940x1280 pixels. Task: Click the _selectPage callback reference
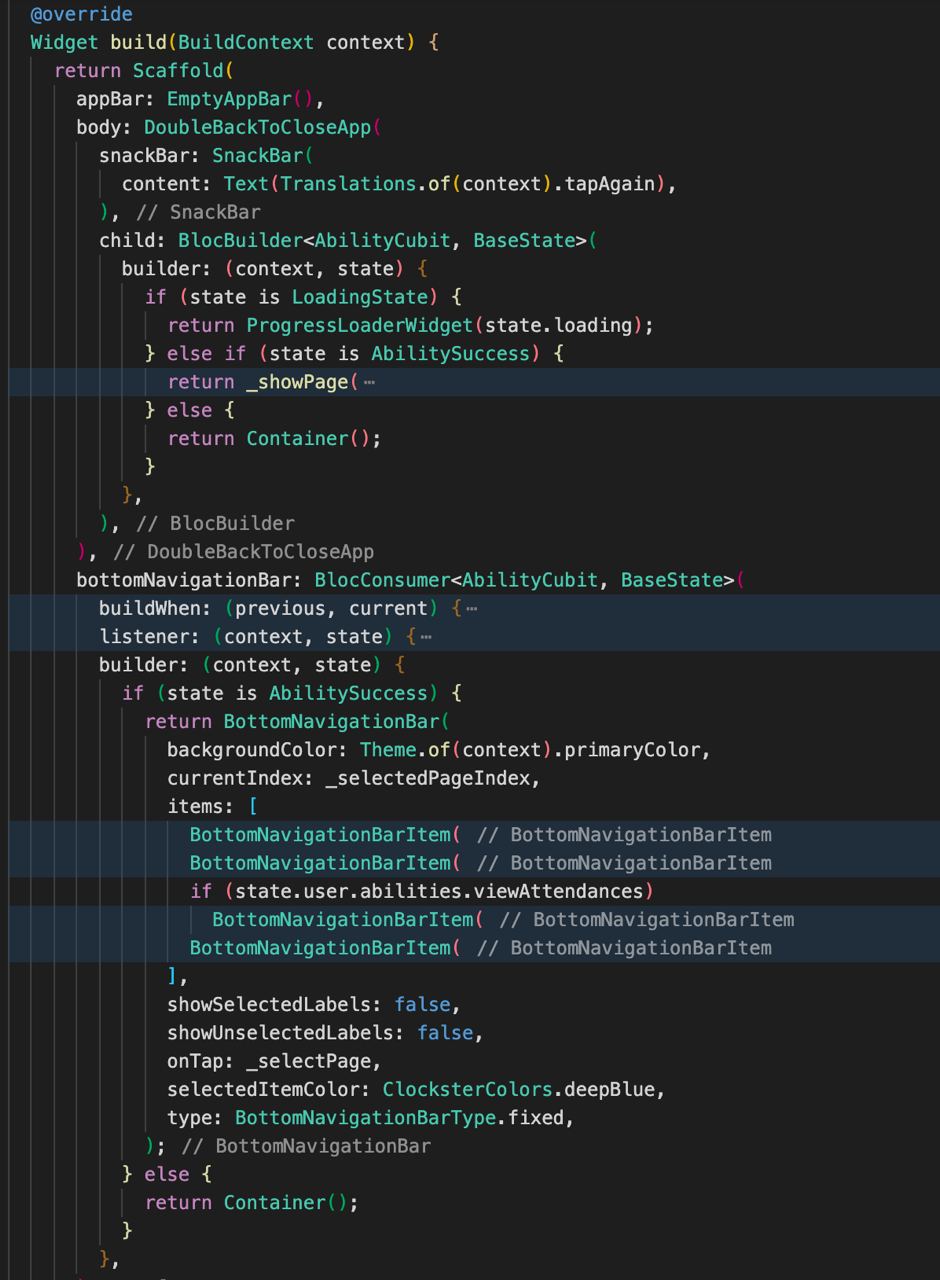point(308,1060)
